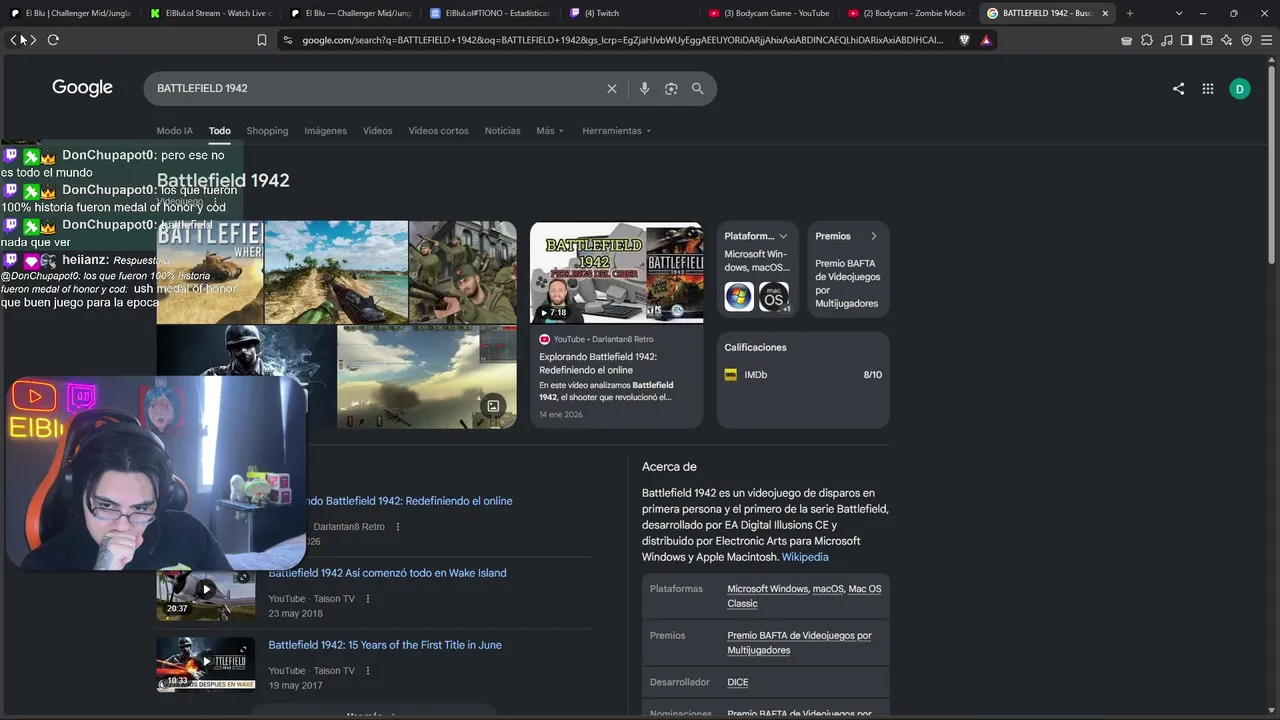Go forward with the browser forward arrow
Screen dimensions: 1280x720
32,40
